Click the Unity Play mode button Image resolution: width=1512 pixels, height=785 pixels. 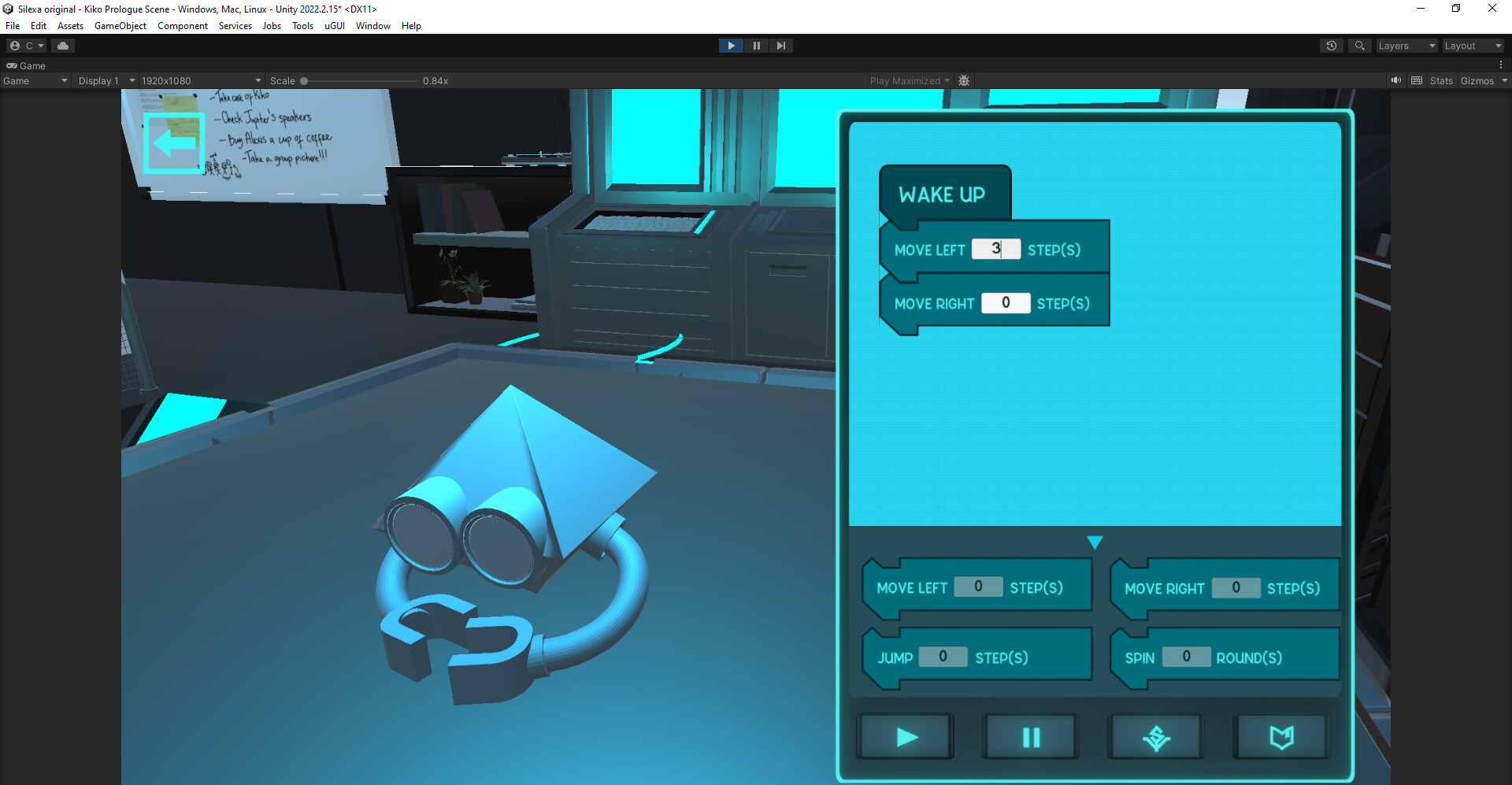pyautogui.click(x=731, y=46)
